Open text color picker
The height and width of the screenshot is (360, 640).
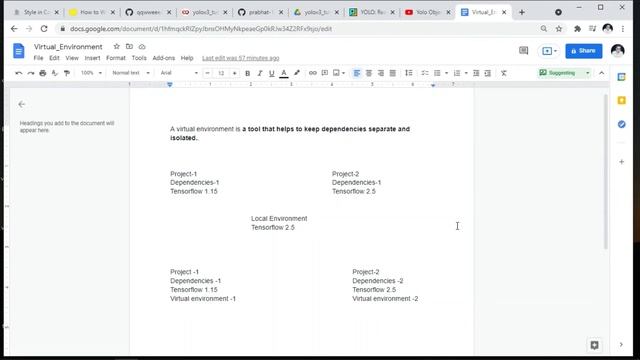coord(284,73)
